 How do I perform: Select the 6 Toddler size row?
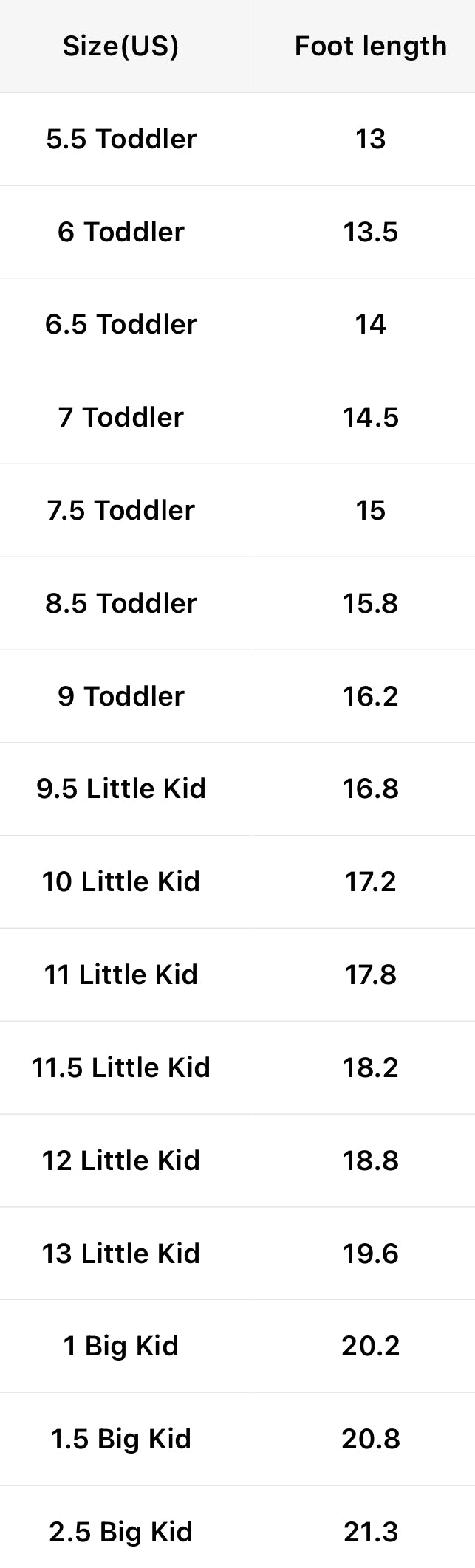[121, 232]
